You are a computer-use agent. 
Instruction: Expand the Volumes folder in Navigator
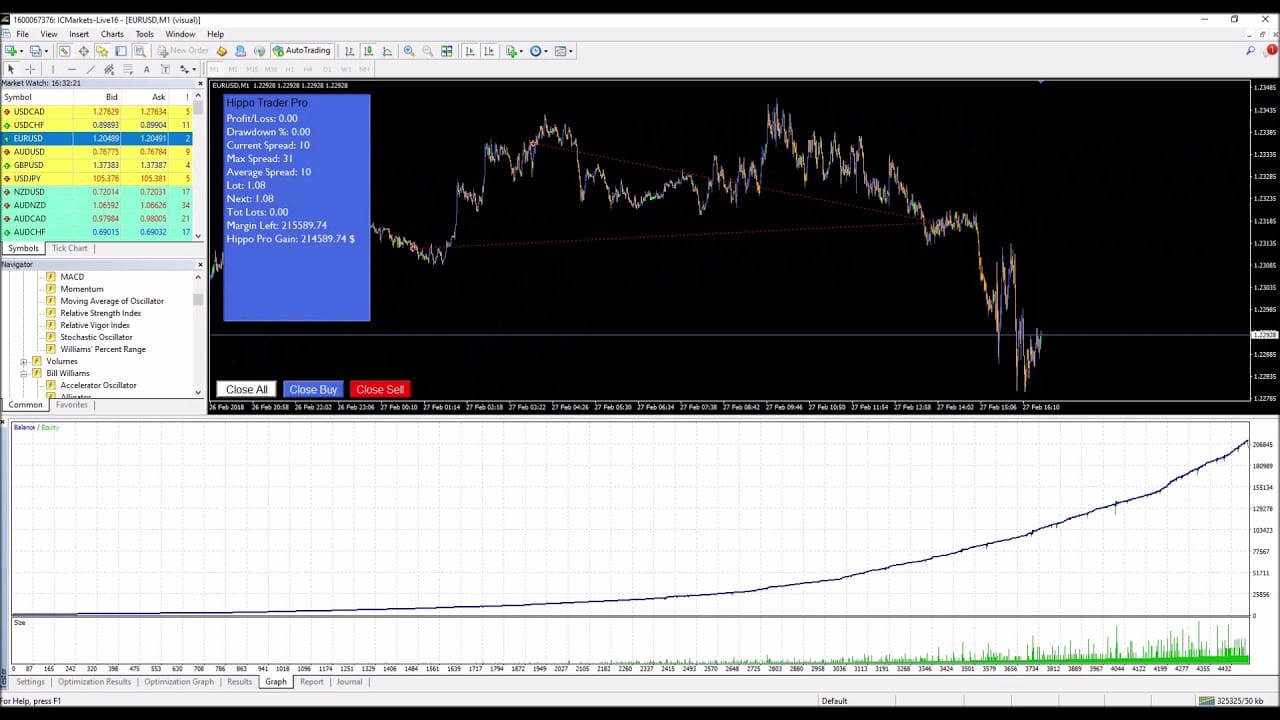(24, 361)
